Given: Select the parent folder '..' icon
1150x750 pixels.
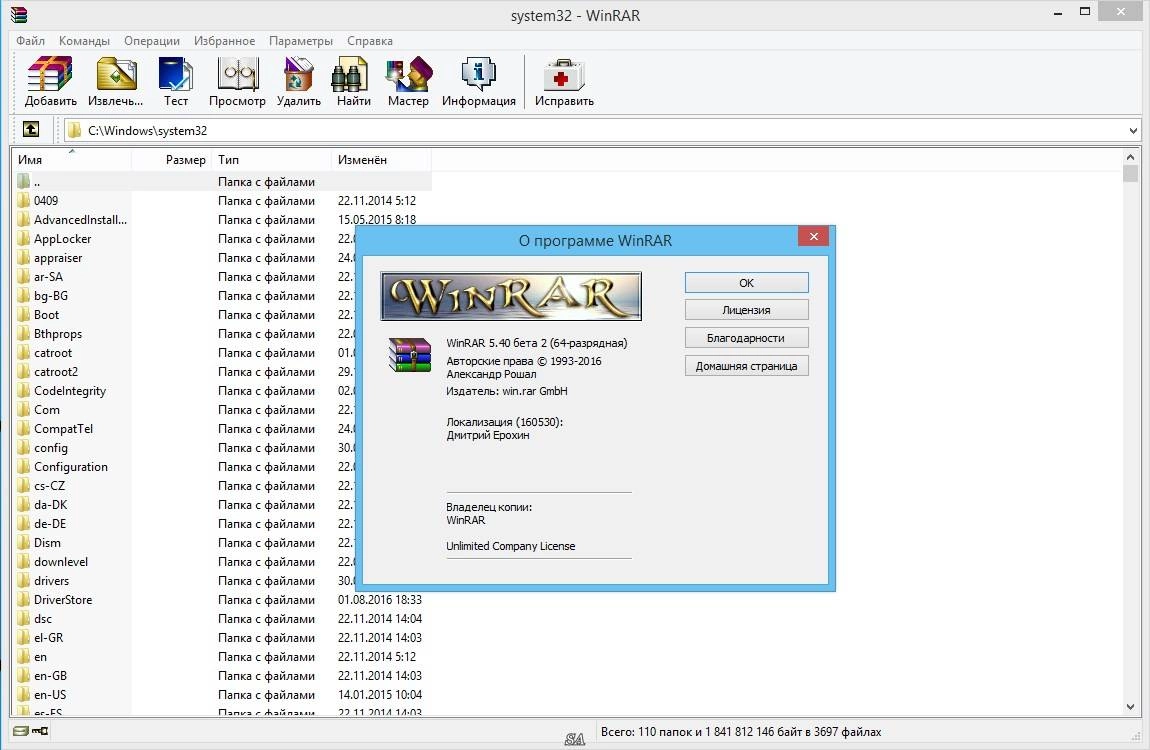Looking at the screenshot, I should [x=23, y=181].
